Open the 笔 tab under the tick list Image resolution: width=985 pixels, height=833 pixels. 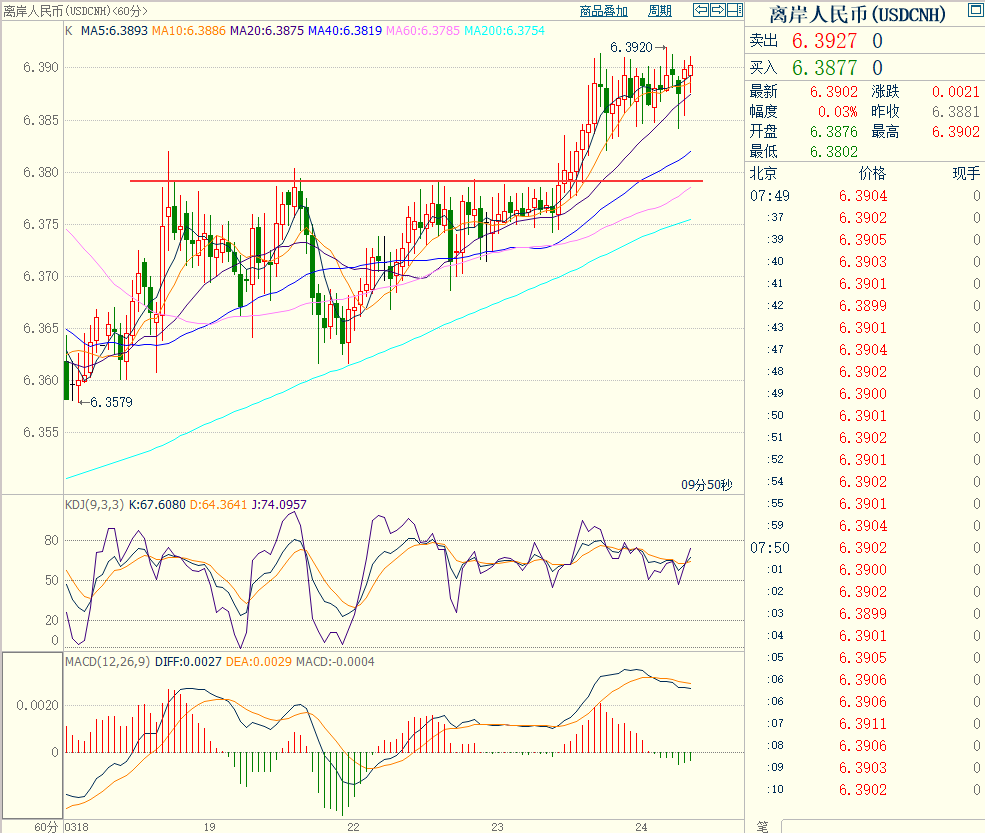pos(762,826)
